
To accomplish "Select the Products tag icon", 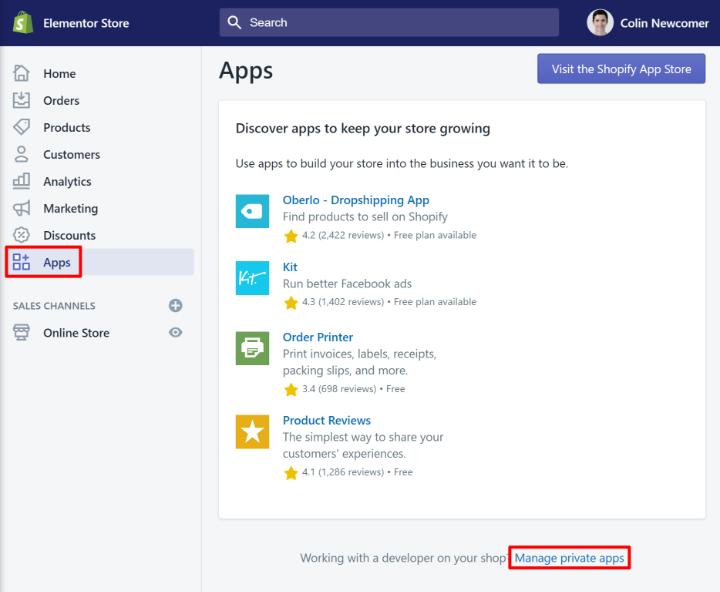I will point(21,128).
